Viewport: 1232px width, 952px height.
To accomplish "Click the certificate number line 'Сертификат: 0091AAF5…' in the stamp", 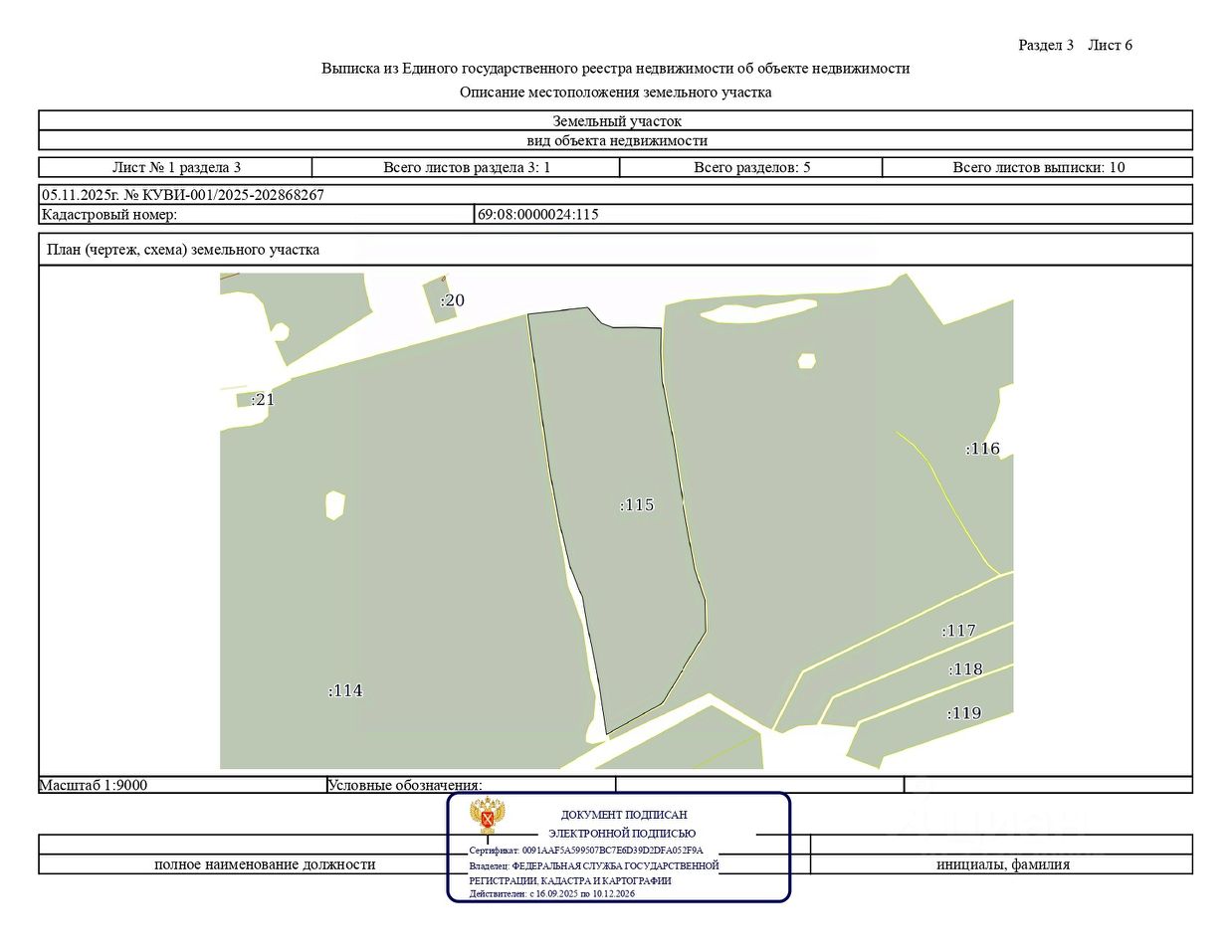I will pos(586,851).
